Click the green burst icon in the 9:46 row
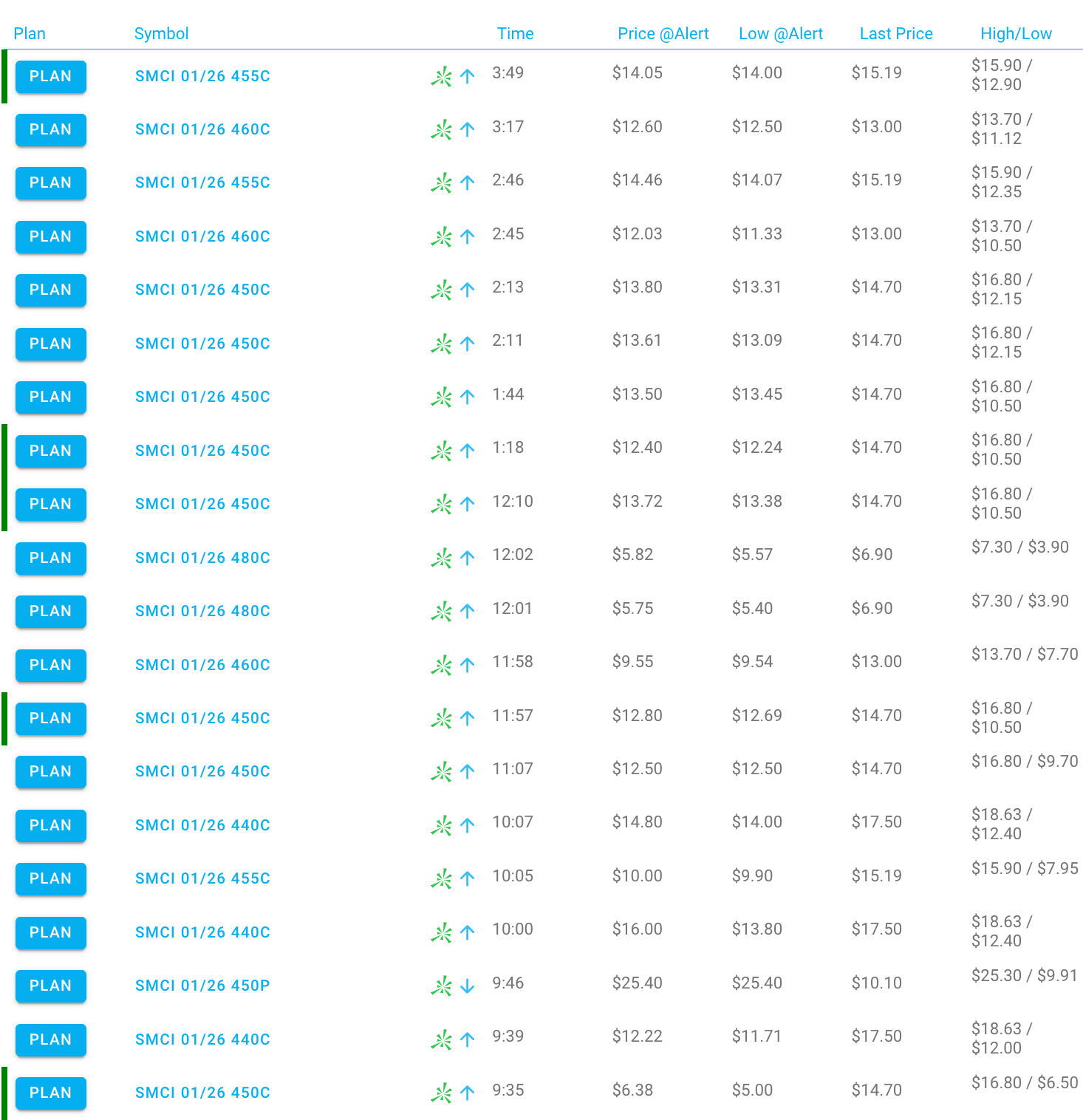This screenshot has width=1083, height=1120. pos(442,986)
